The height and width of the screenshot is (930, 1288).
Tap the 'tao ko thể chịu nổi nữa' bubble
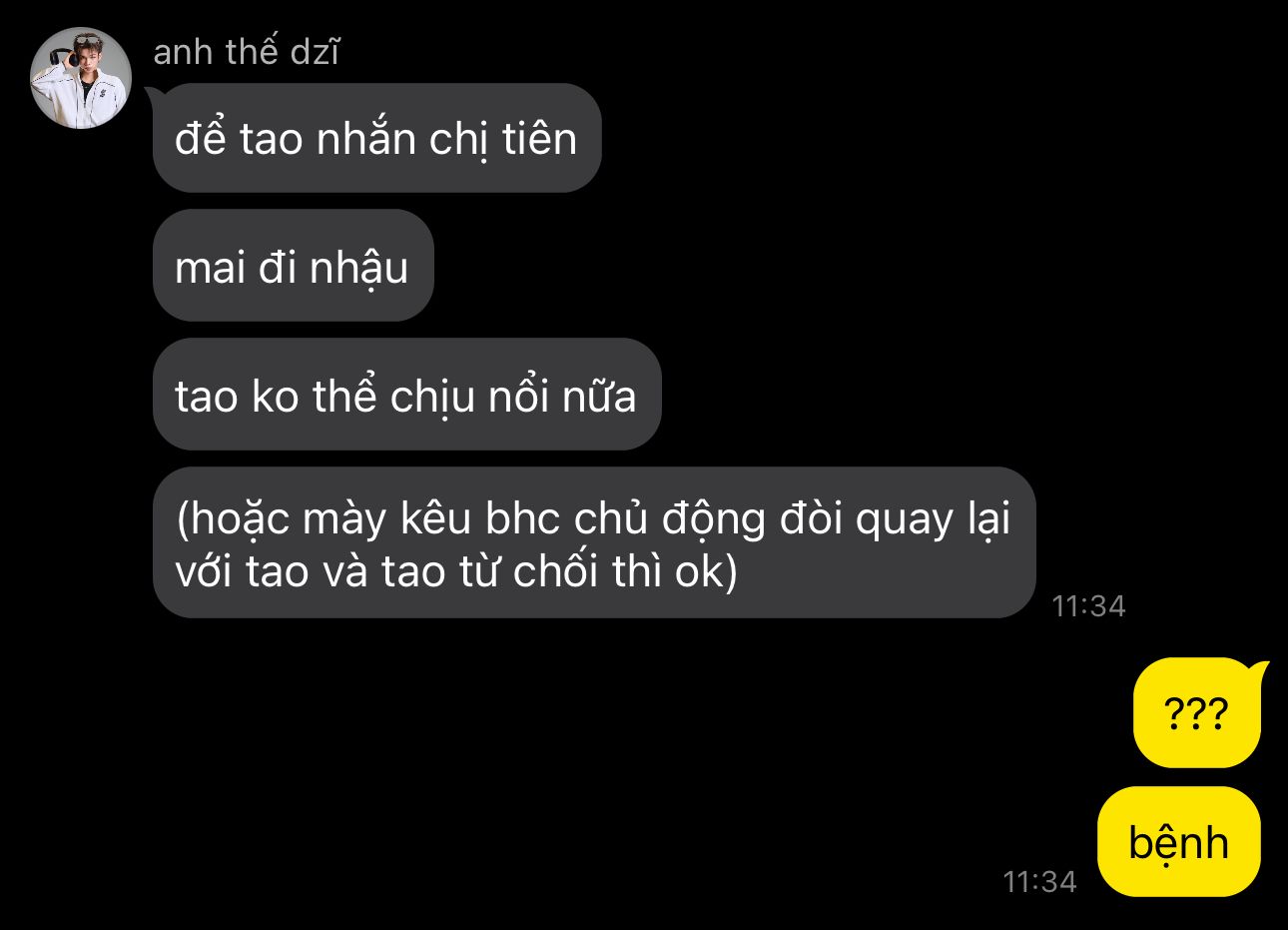406,395
